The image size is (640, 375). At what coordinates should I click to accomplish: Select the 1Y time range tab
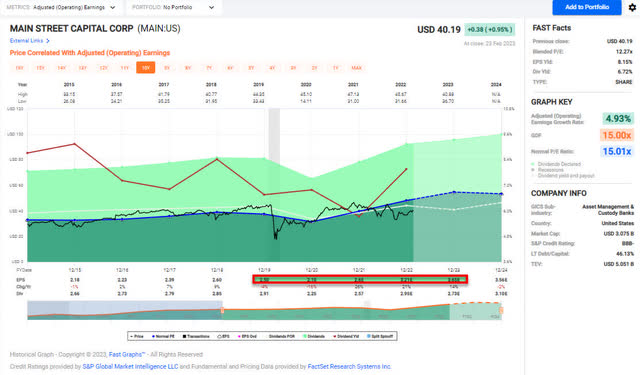click(x=335, y=68)
